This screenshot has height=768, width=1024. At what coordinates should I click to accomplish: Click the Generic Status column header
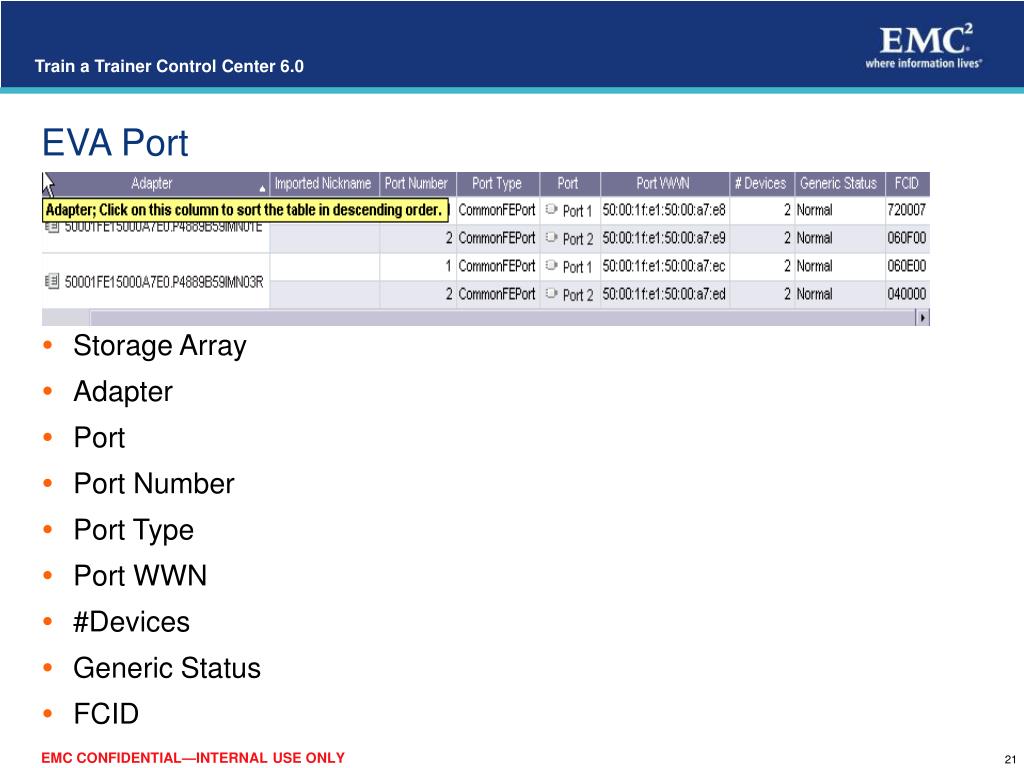(839, 184)
